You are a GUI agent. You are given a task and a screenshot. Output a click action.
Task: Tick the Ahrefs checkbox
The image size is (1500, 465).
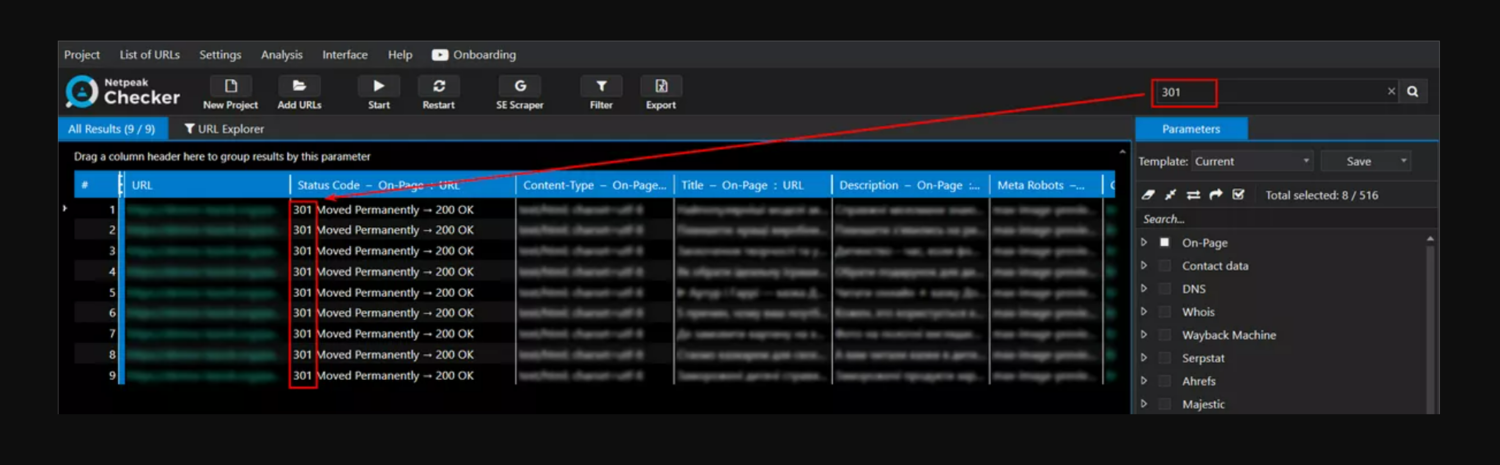coord(1164,380)
